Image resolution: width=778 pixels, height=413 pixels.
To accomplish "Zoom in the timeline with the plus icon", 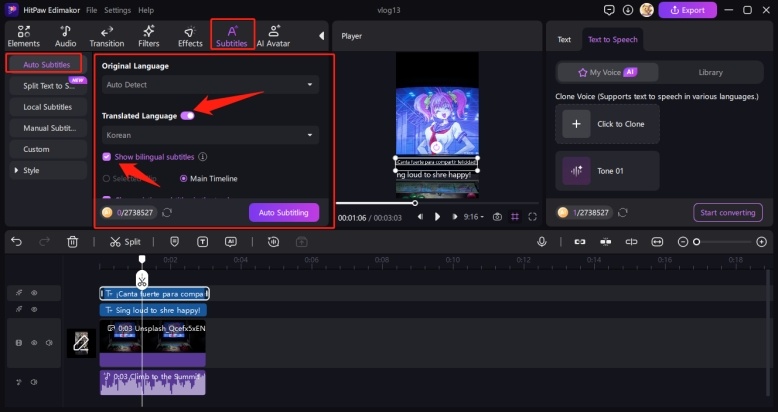I will click(x=762, y=242).
